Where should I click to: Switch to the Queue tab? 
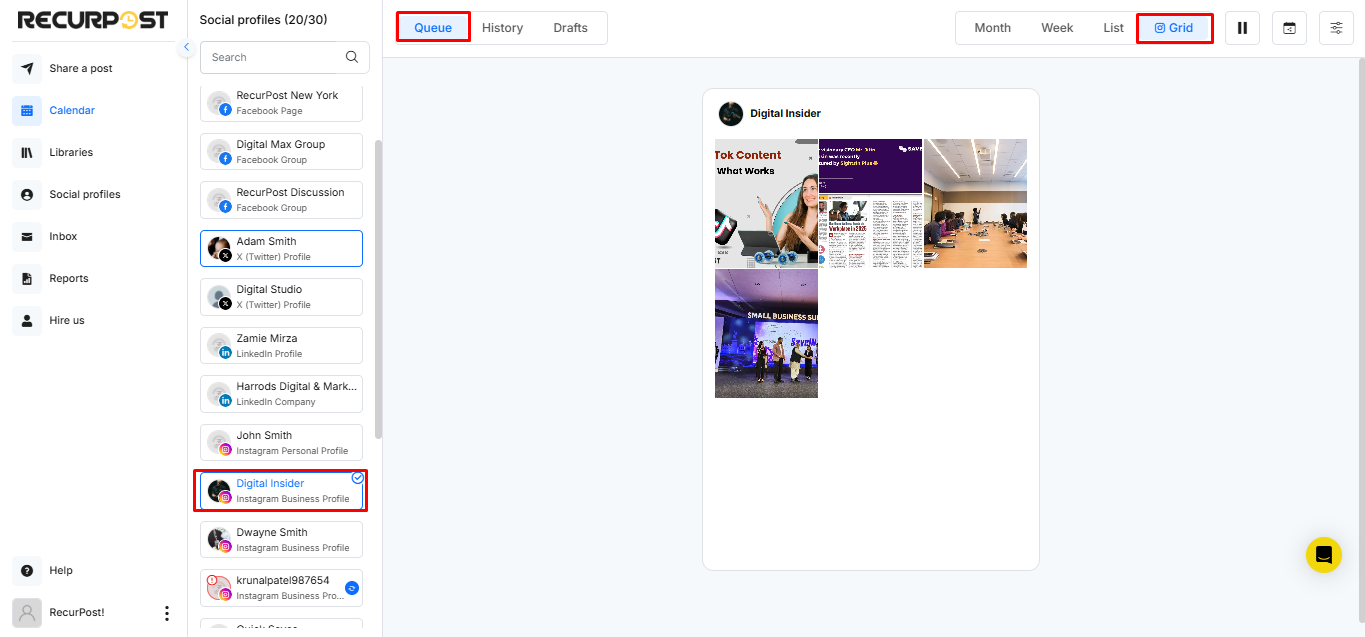pos(433,28)
